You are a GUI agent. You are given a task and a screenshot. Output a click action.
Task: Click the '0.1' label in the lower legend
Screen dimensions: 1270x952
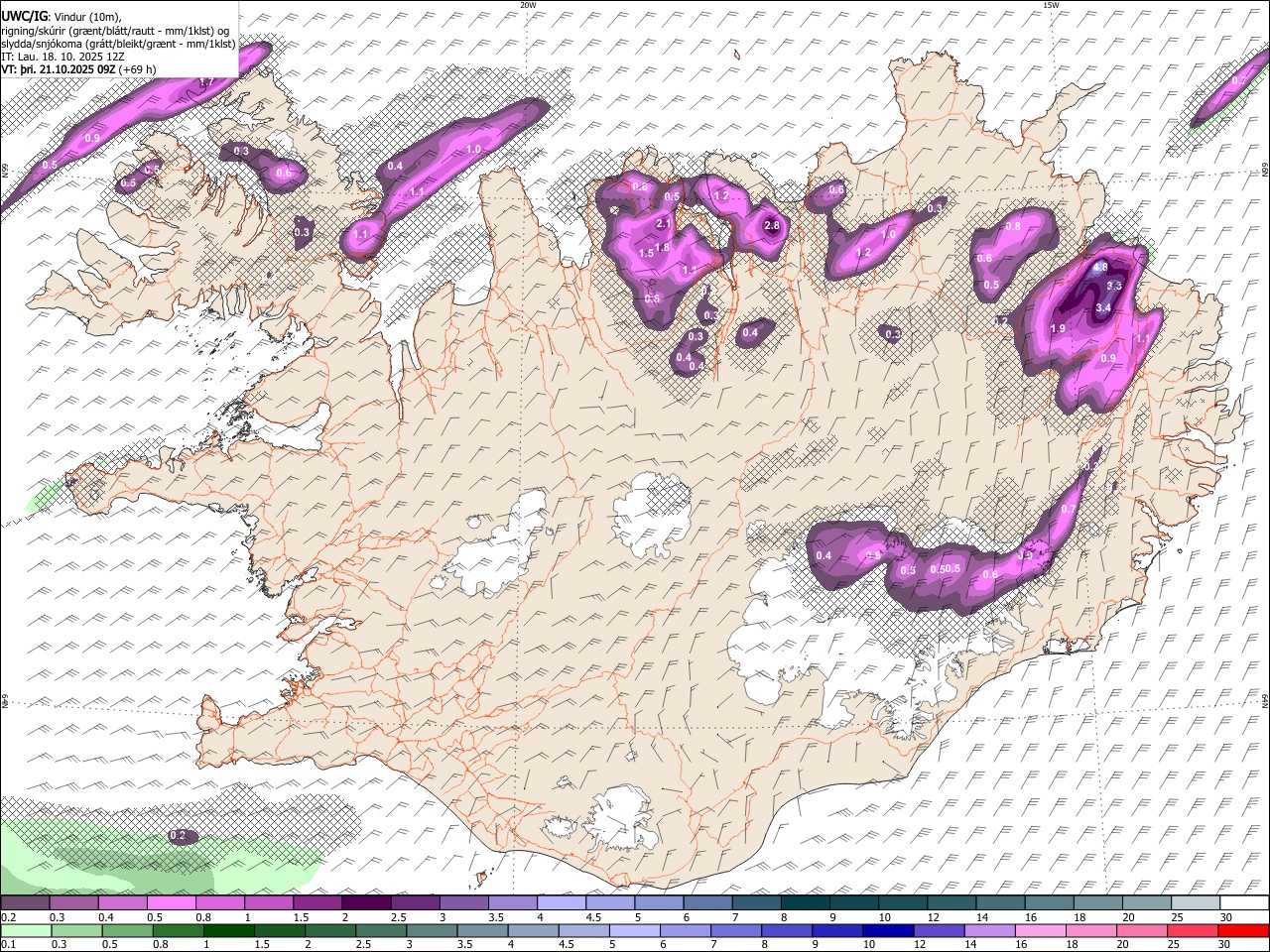(x=8, y=944)
